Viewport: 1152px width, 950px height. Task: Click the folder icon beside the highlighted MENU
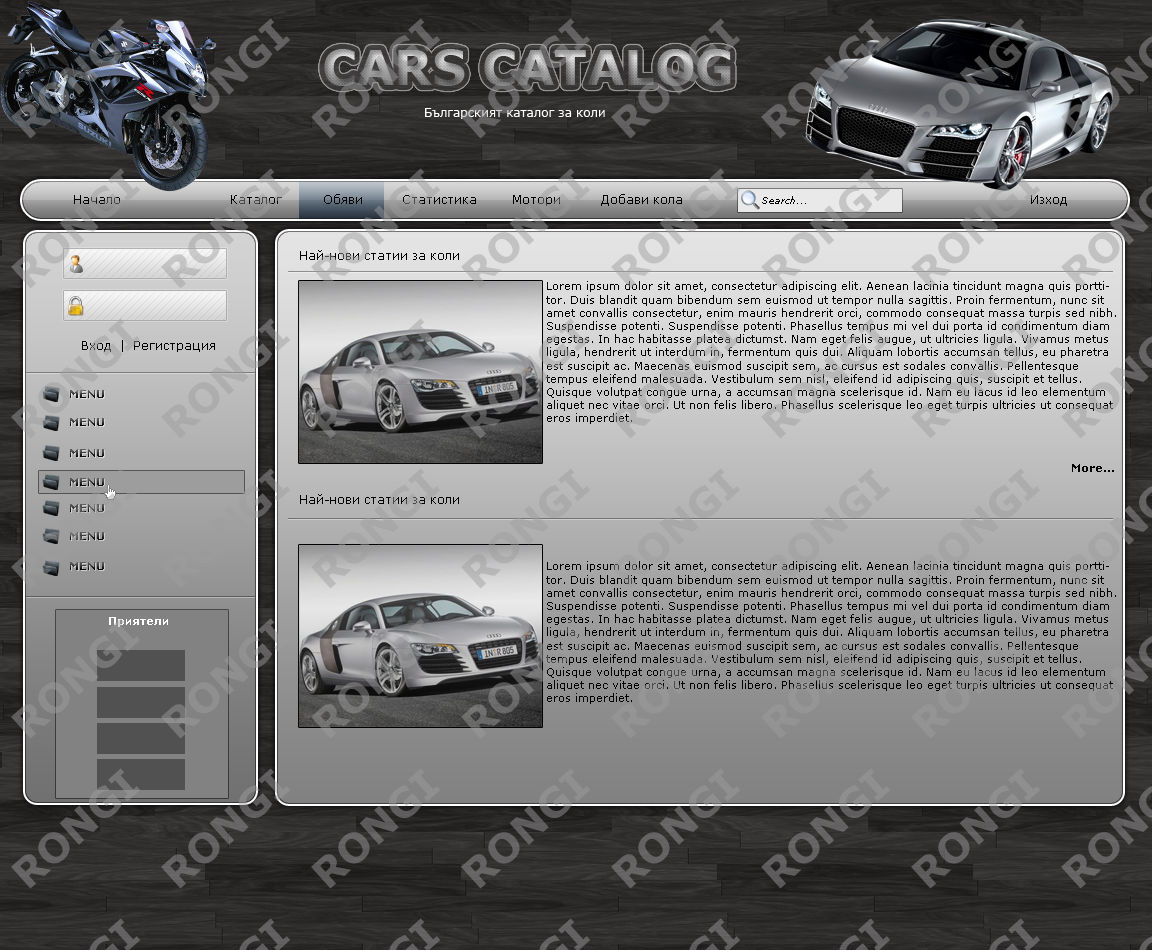tap(51, 482)
